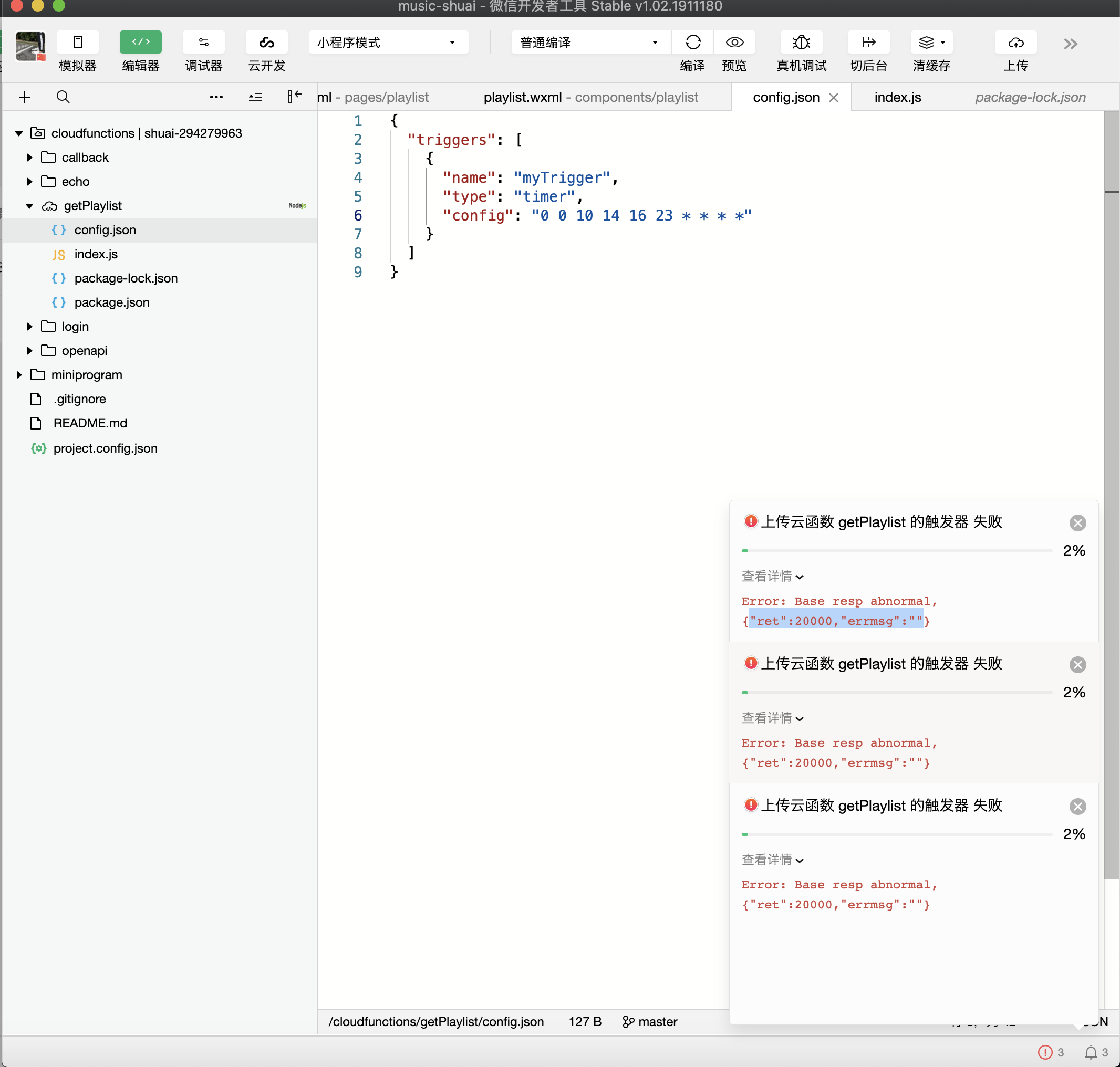Dismiss the second upload failure notification
The width and height of the screenshot is (1120, 1067).
(1077, 664)
